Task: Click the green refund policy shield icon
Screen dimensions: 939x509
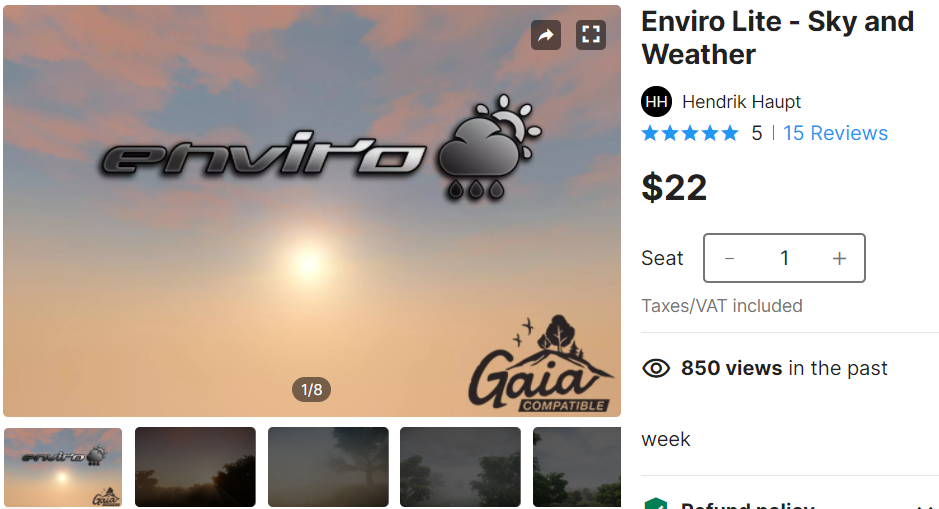Action: pos(655,504)
